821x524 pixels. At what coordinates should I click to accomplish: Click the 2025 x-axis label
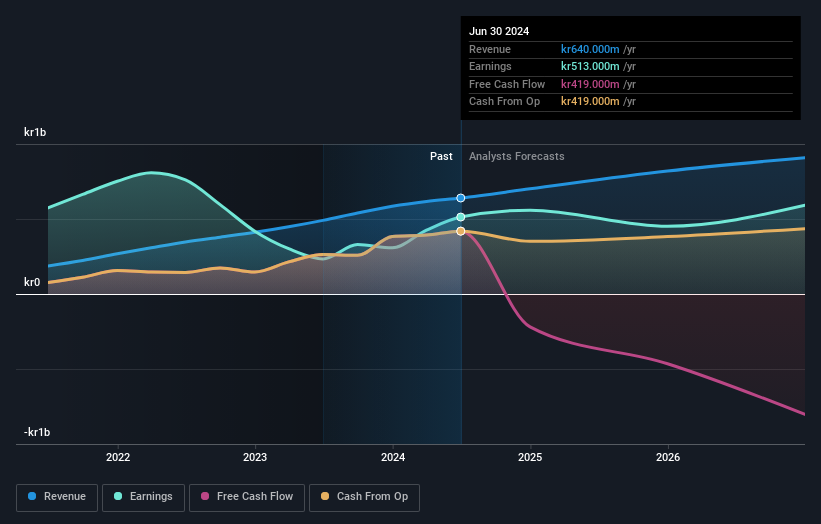point(530,457)
